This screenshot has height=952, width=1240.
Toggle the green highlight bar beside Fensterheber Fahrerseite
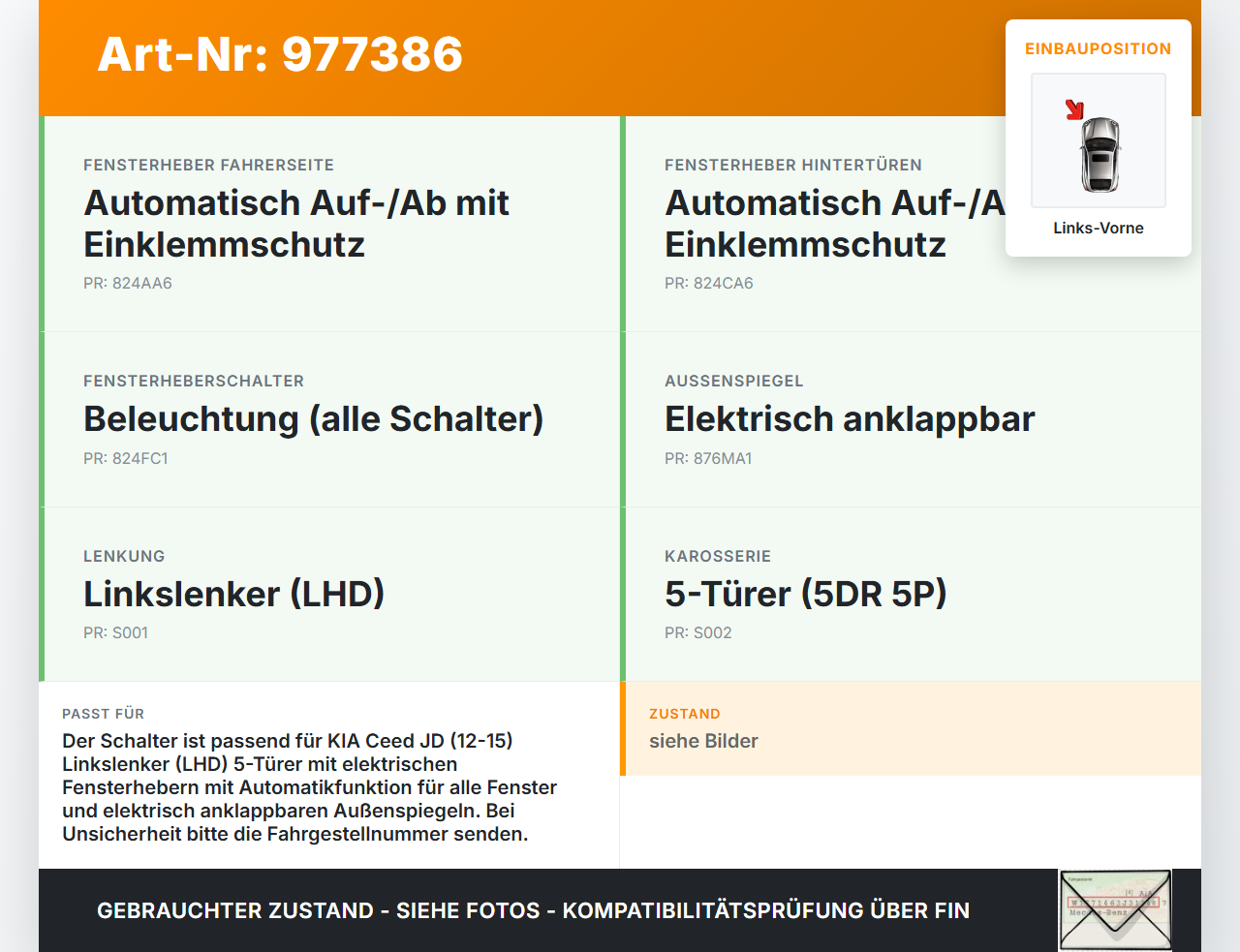tap(41, 223)
